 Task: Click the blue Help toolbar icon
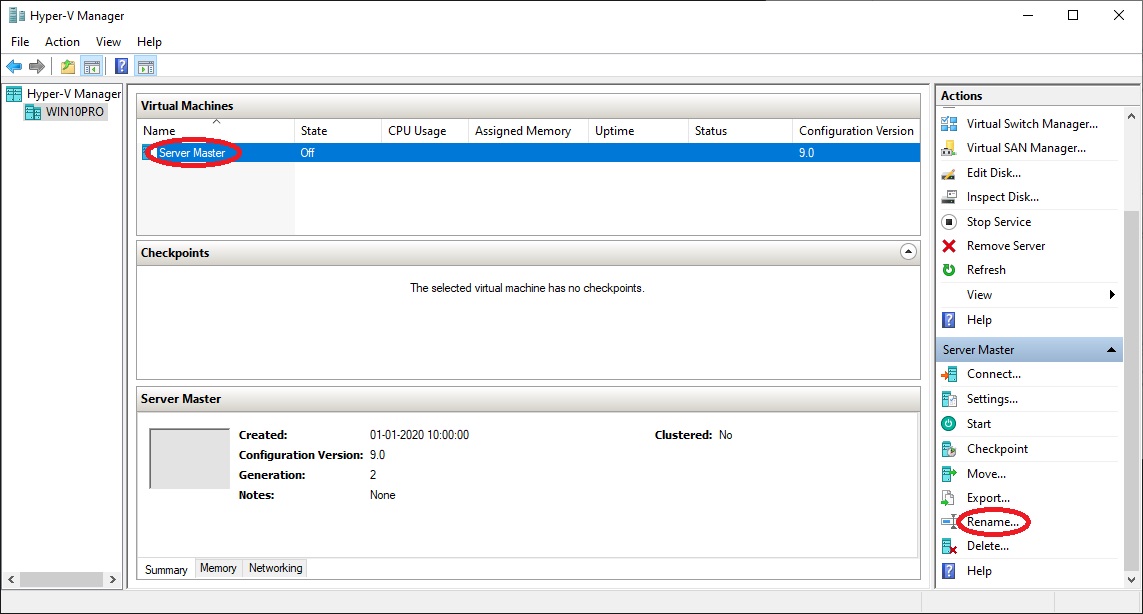click(122, 67)
